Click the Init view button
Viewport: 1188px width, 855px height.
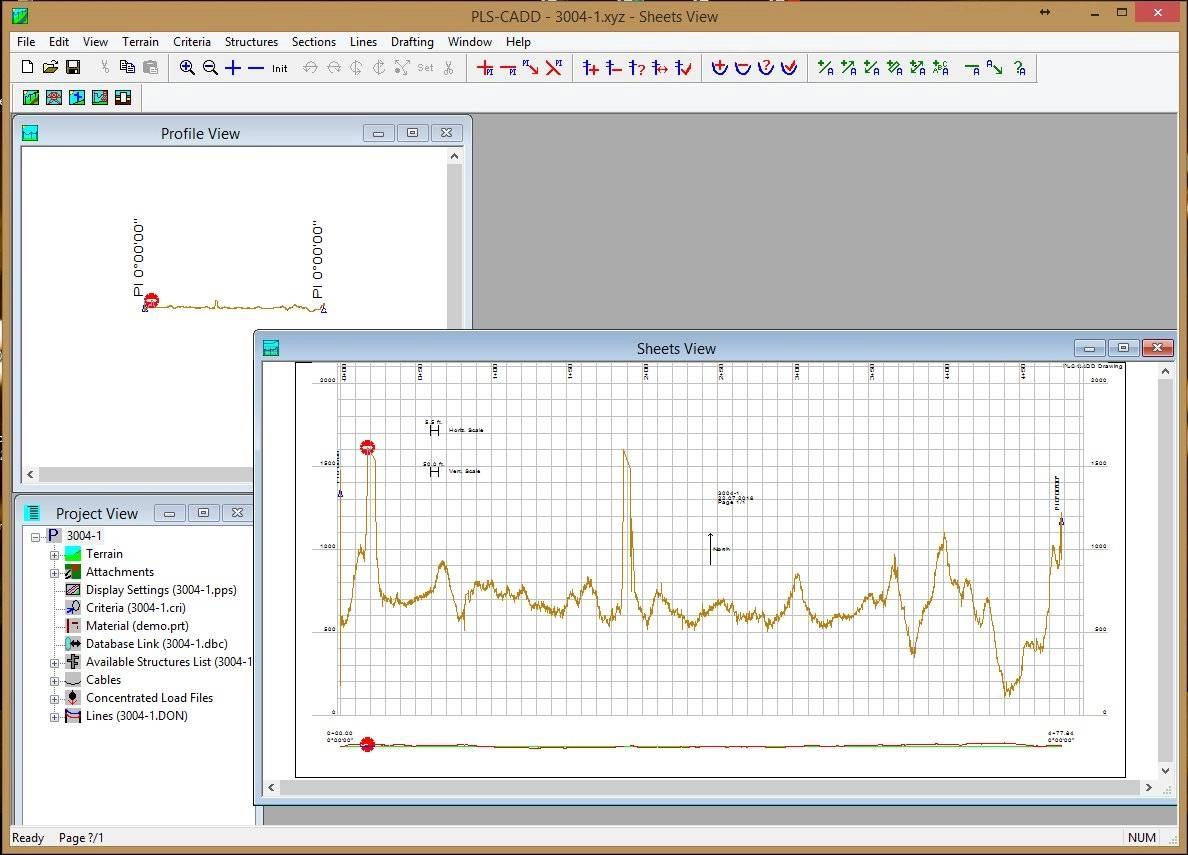click(x=280, y=68)
